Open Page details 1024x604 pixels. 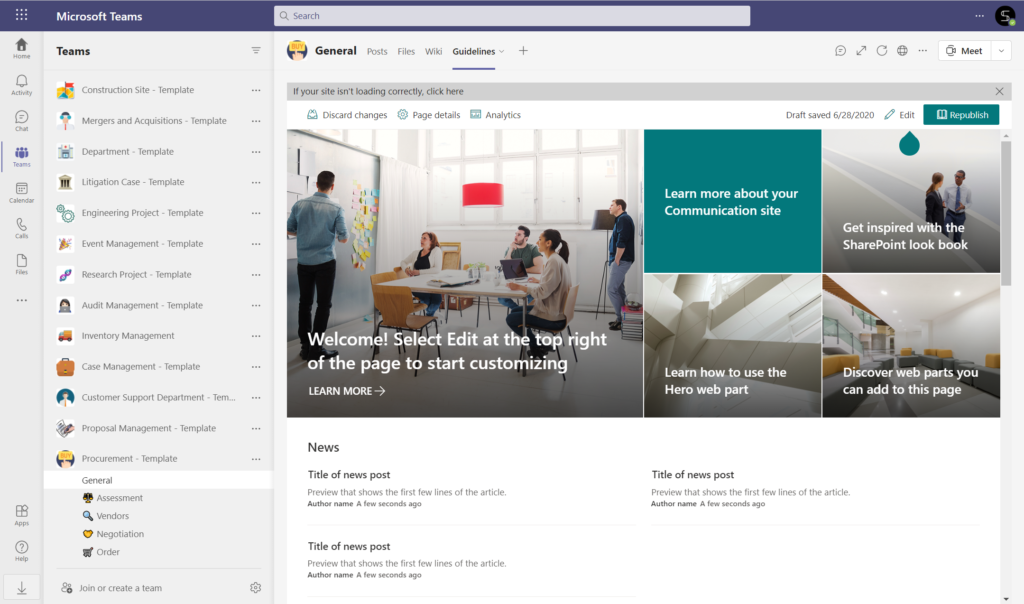pyautogui.click(x=428, y=115)
